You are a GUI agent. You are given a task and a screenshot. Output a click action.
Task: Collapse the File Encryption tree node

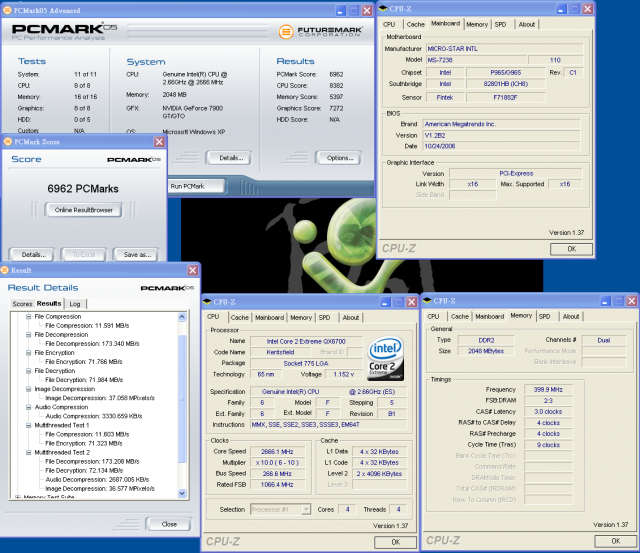29,353
